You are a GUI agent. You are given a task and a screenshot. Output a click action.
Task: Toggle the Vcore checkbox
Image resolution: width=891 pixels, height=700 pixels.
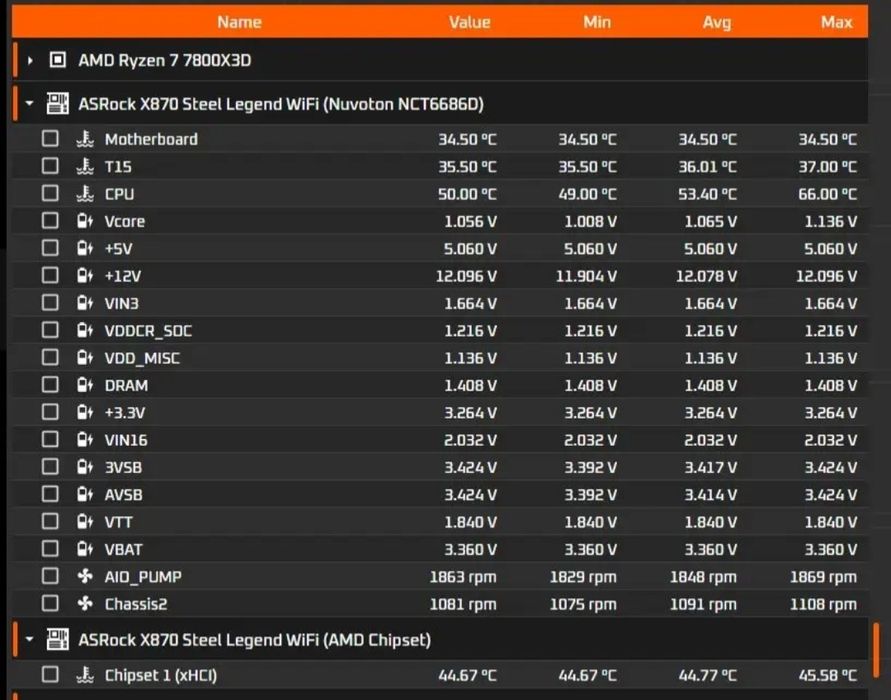[50, 220]
